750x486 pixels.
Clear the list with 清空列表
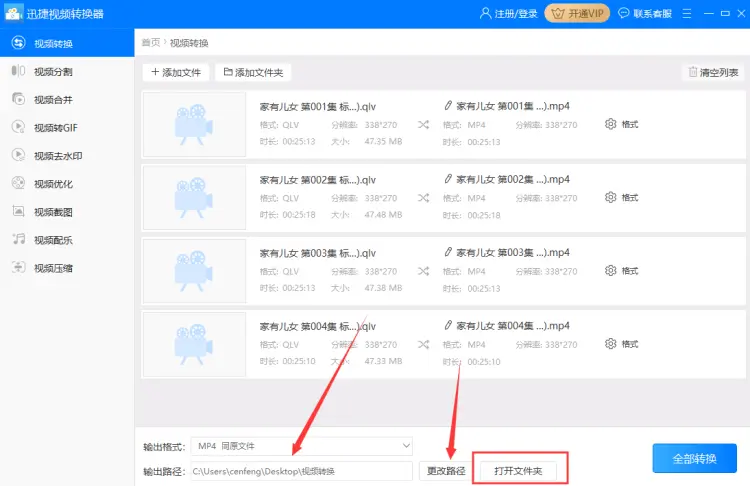[713, 72]
